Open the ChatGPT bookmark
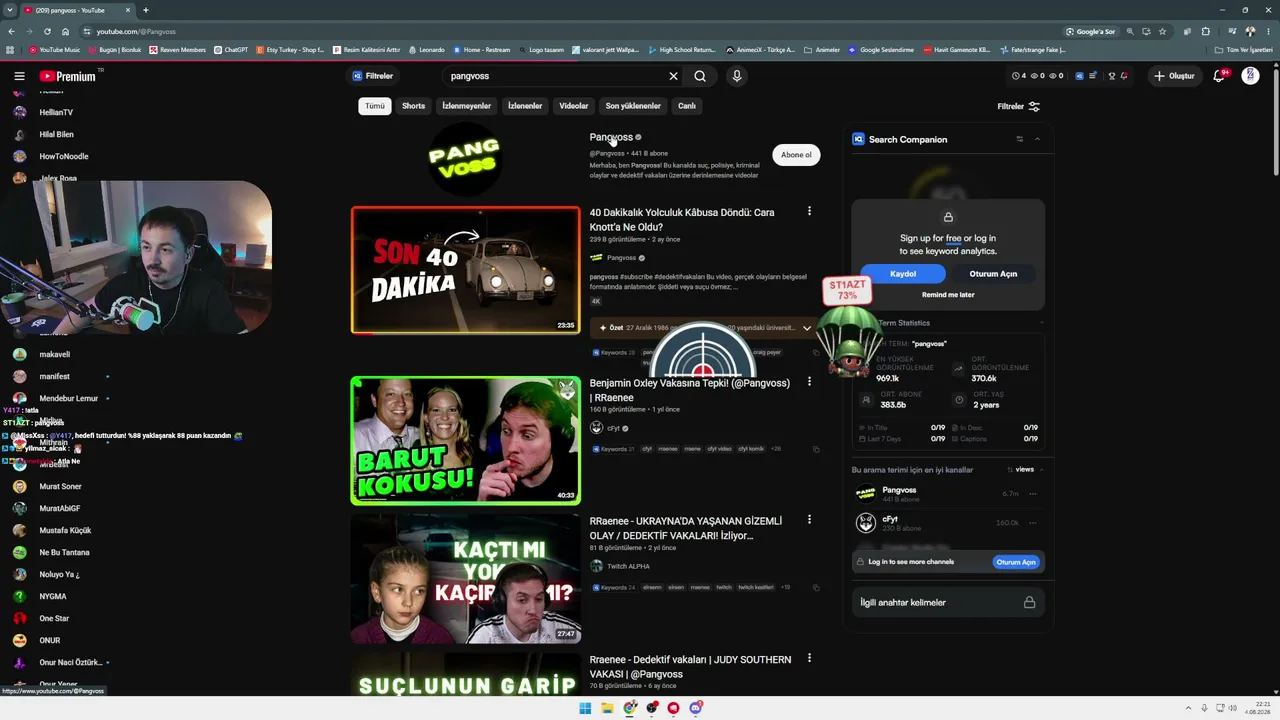1280x720 pixels. (231, 50)
